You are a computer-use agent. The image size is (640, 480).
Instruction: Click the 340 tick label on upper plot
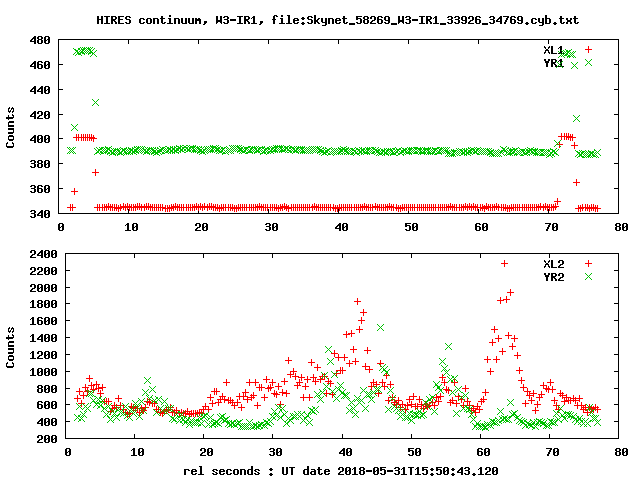[40, 213]
